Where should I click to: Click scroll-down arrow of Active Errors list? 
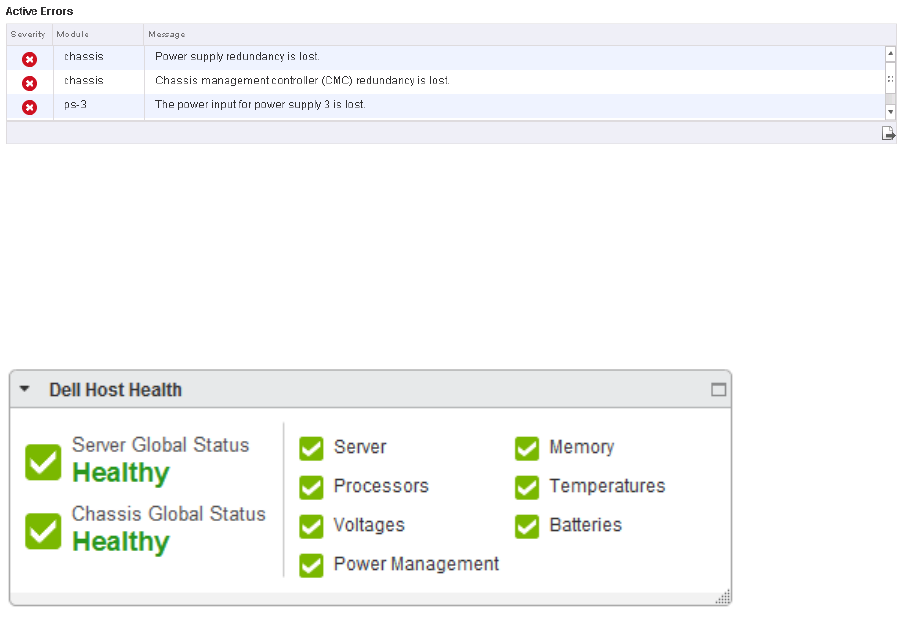890,112
